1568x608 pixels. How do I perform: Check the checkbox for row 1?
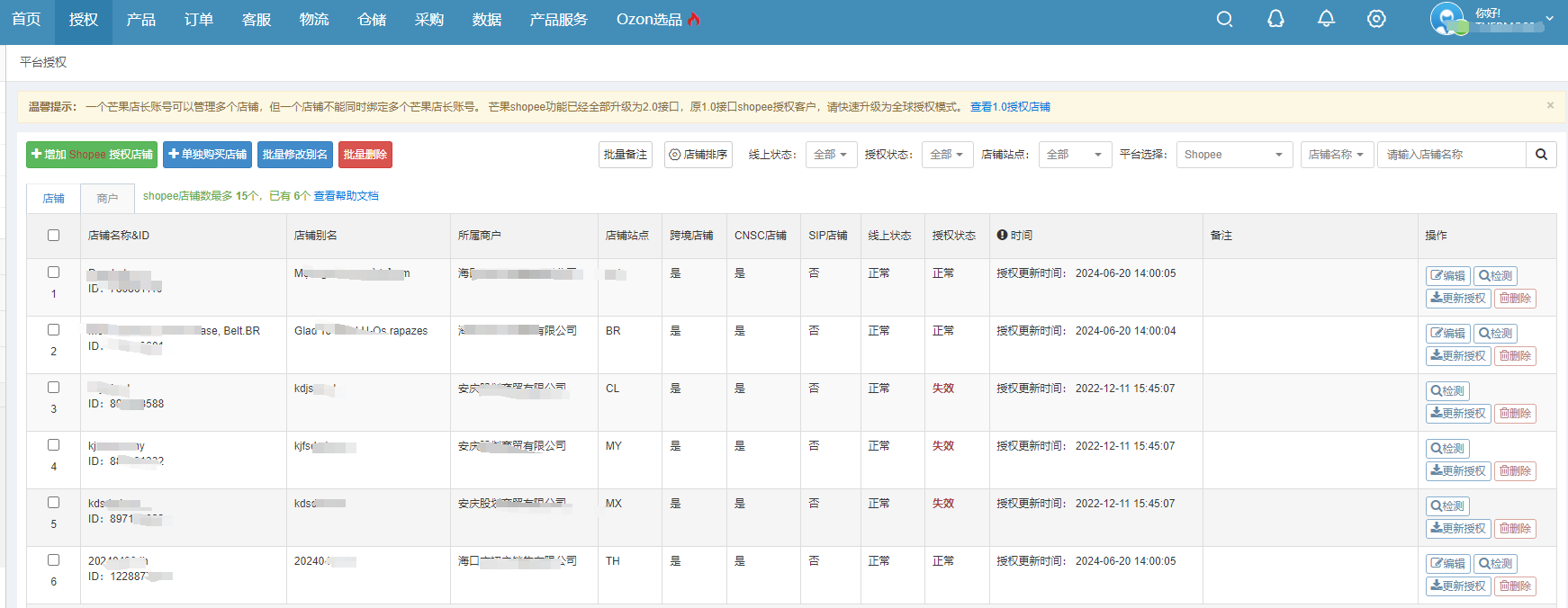click(x=53, y=273)
